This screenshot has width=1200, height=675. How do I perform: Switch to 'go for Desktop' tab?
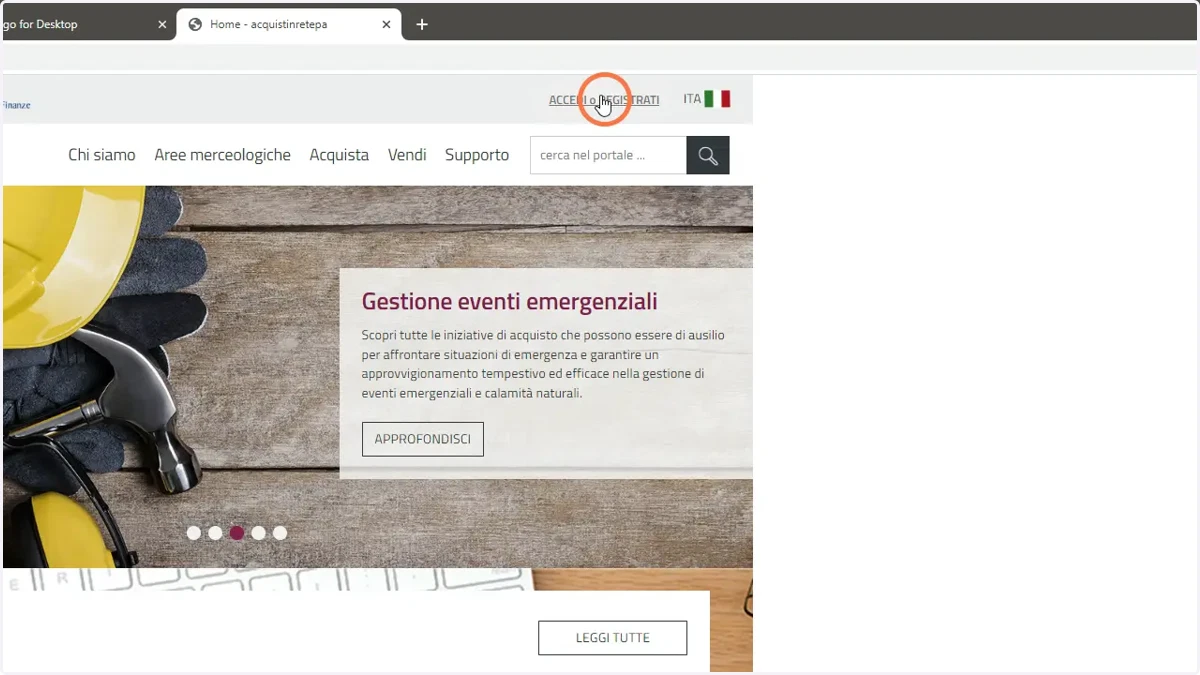click(87, 24)
